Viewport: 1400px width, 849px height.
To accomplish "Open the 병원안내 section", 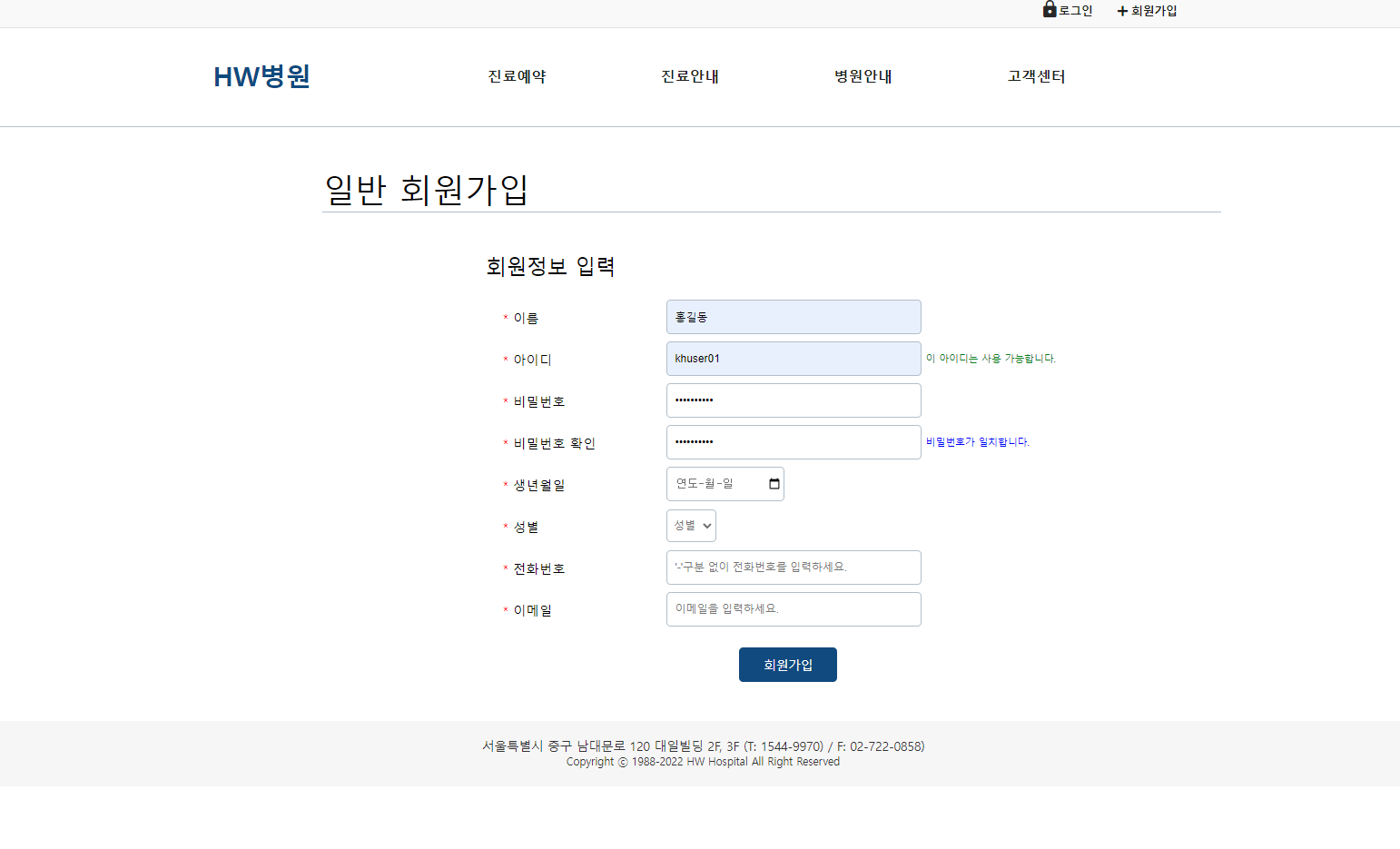I will point(863,76).
